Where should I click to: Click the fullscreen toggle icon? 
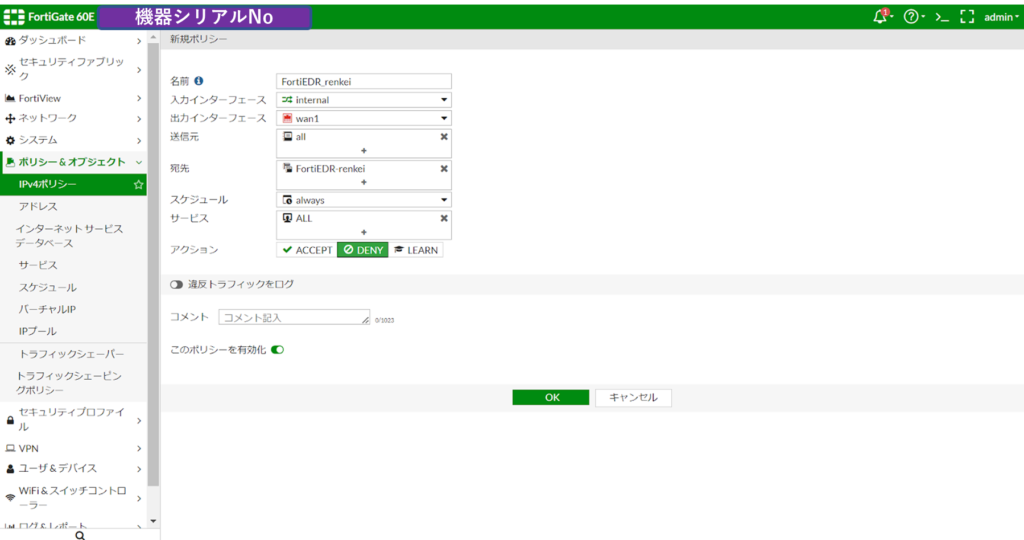(x=967, y=17)
